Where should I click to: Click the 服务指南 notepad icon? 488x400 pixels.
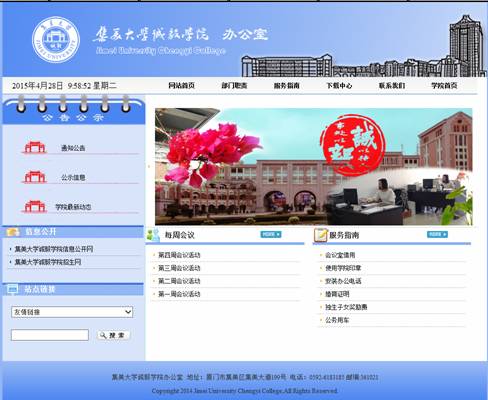point(320,235)
